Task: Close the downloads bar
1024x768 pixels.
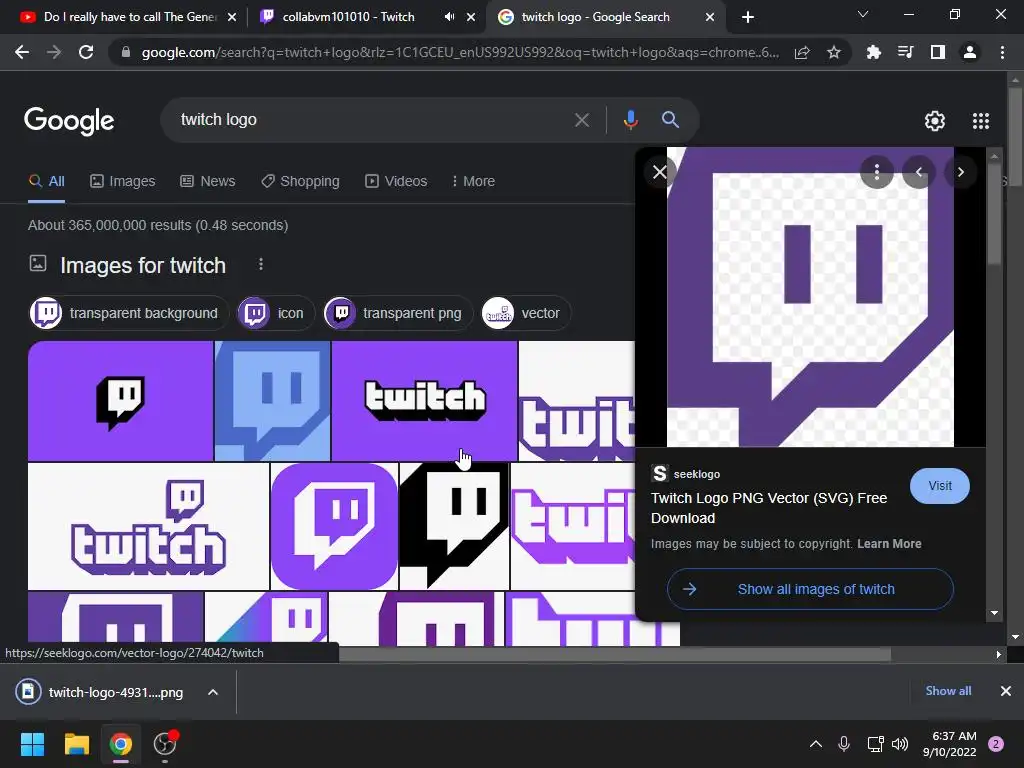Action: tap(1006, 691)
